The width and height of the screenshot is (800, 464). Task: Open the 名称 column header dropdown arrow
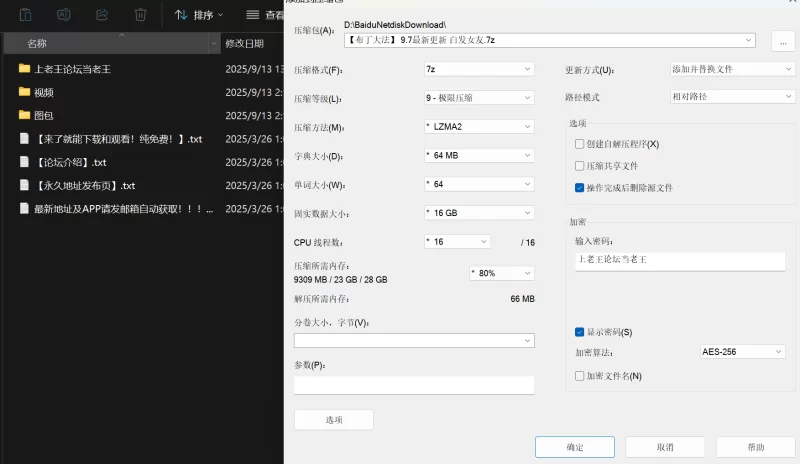[x=214, y=43]
